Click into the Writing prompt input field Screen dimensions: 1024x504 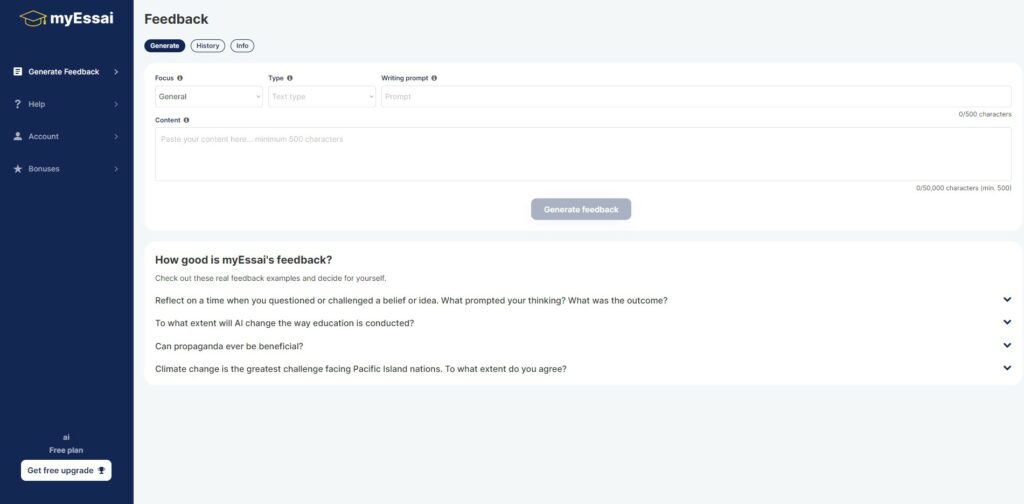coord(696,97)
